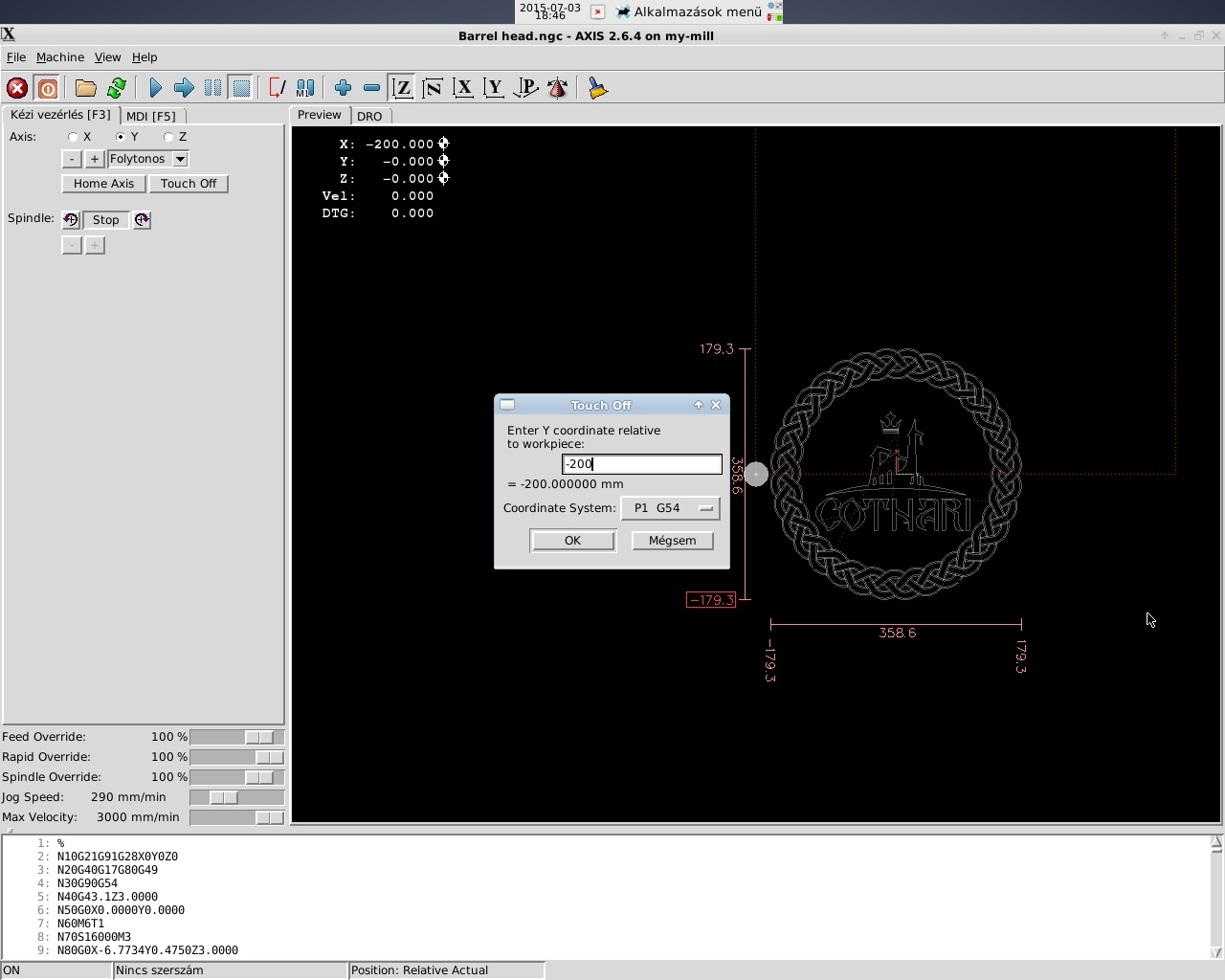
Task: Click G-code scrollbar down arrow
Action: click(x=1216, y=952)
